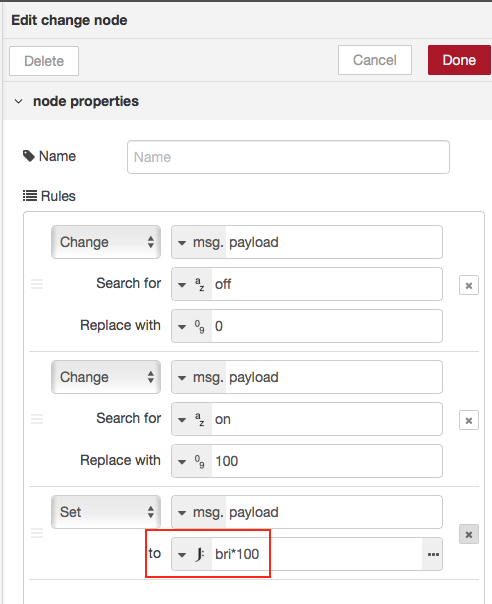
Task: Open type selector for 'on' search field
Action: point(191,419)
